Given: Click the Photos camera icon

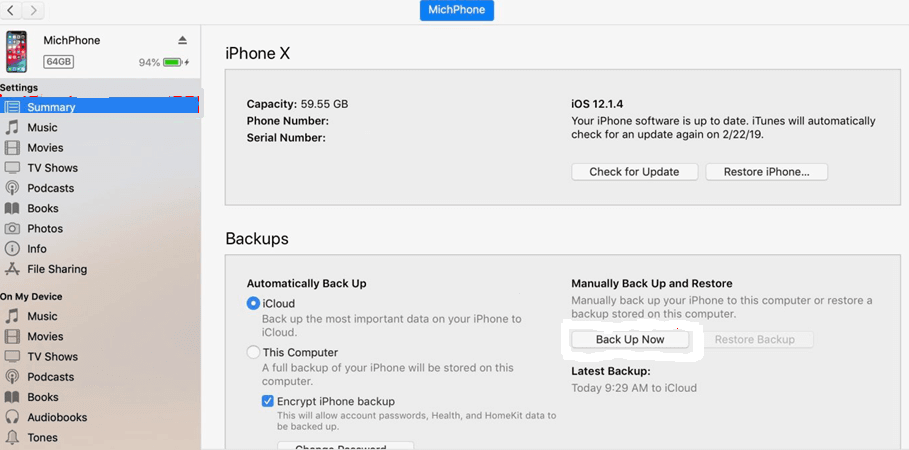Looking at the screenshot, I should pyautogui.click(x=12, y=228).
